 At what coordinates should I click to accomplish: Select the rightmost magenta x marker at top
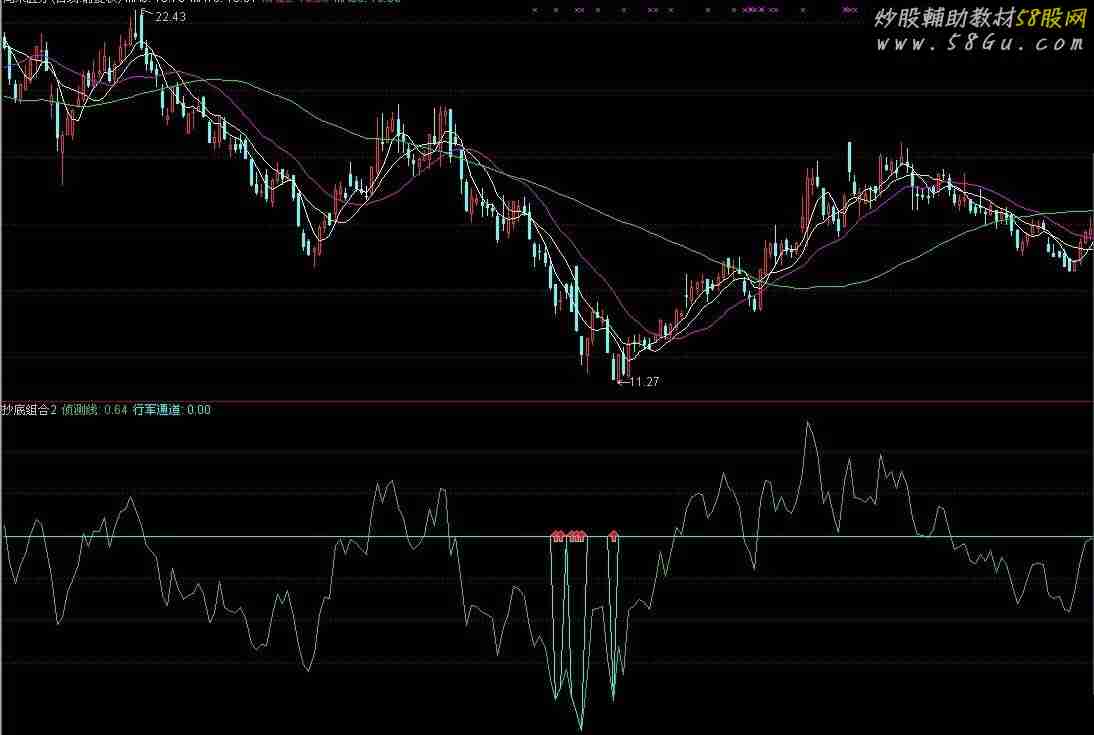[854, 10]
